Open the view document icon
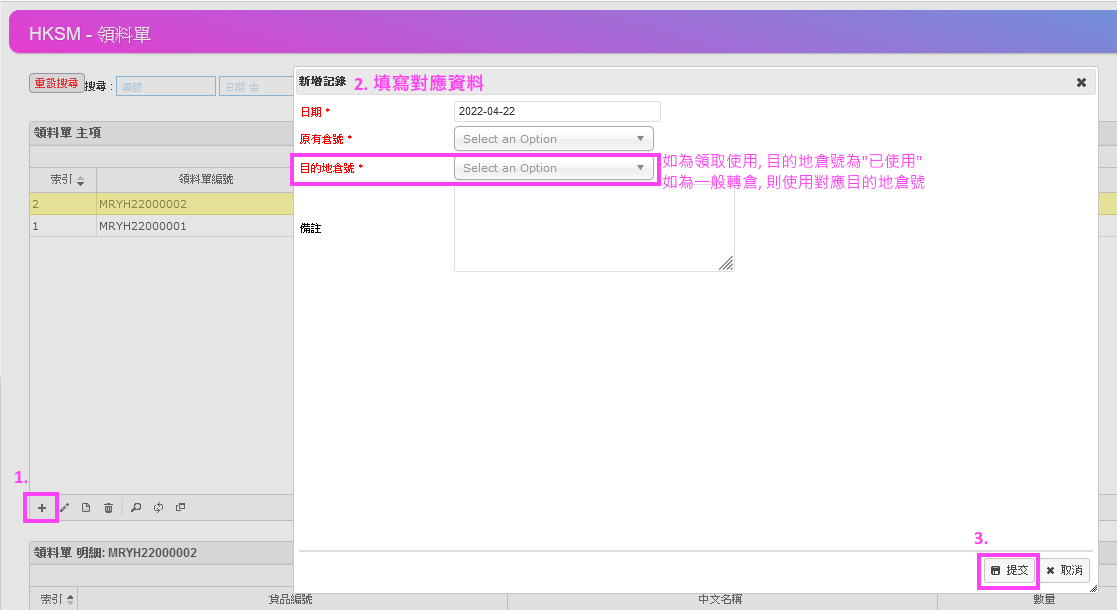The width and height of the screenshot is (1117, 610). click(86, 507)
